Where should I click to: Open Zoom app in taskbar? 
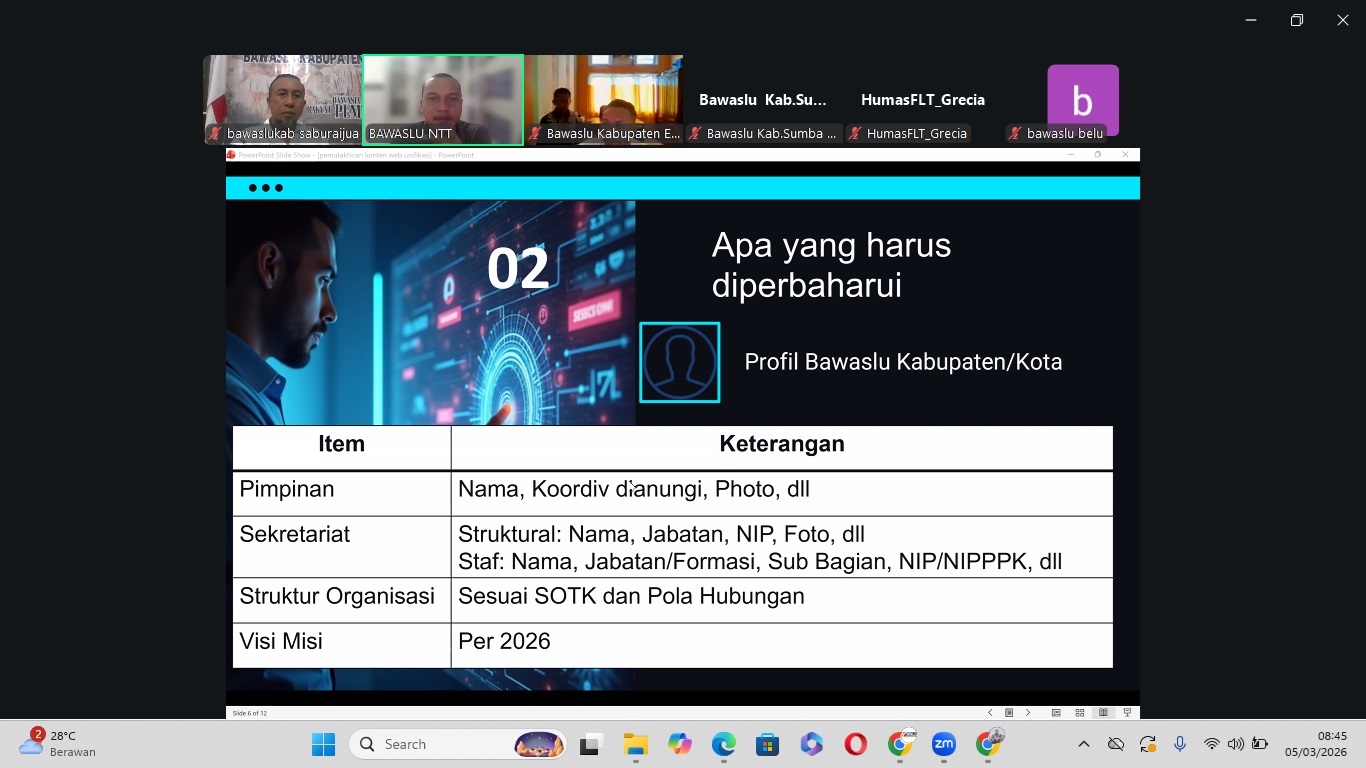coord(943,744)
